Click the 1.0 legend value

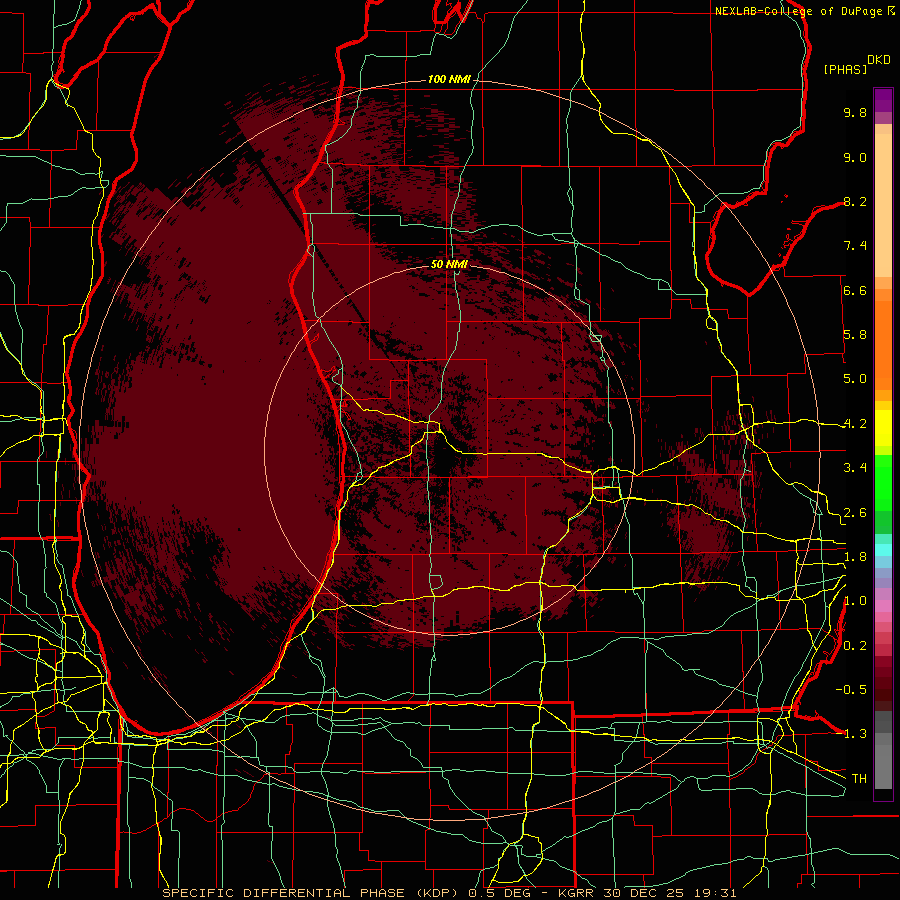click(x=855, y=601)
